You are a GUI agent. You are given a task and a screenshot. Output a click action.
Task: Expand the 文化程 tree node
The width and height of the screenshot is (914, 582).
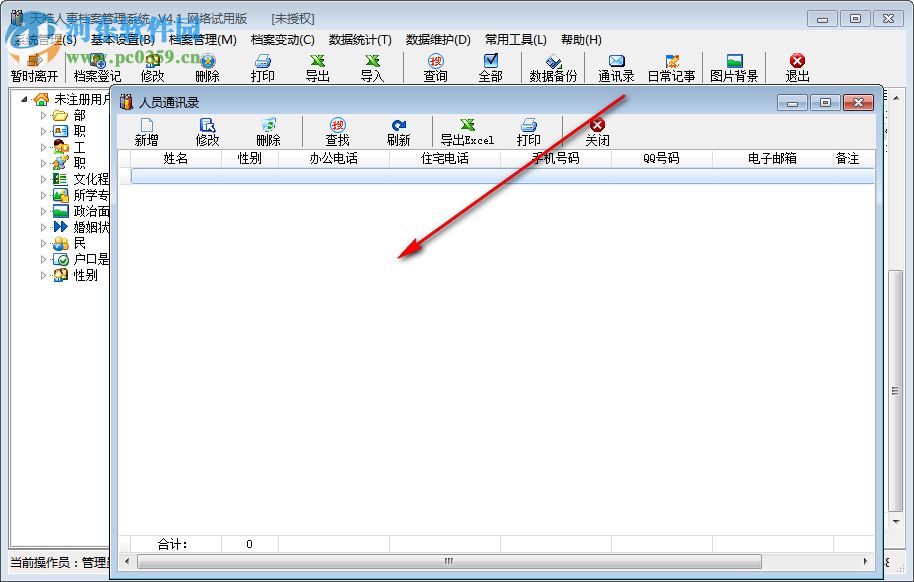[x=43, y=179]
